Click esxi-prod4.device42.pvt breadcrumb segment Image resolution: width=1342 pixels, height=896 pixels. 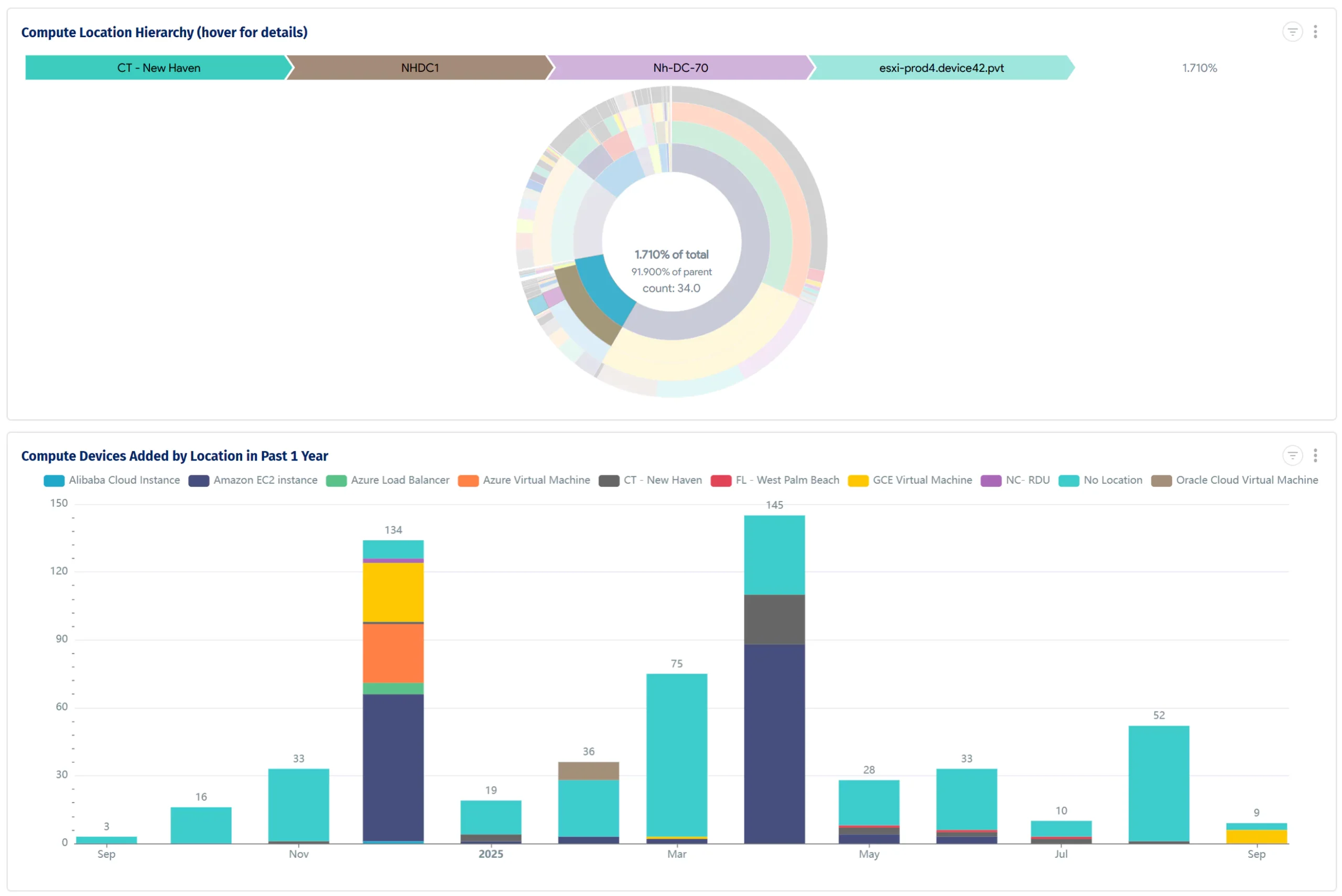[941, 68]
